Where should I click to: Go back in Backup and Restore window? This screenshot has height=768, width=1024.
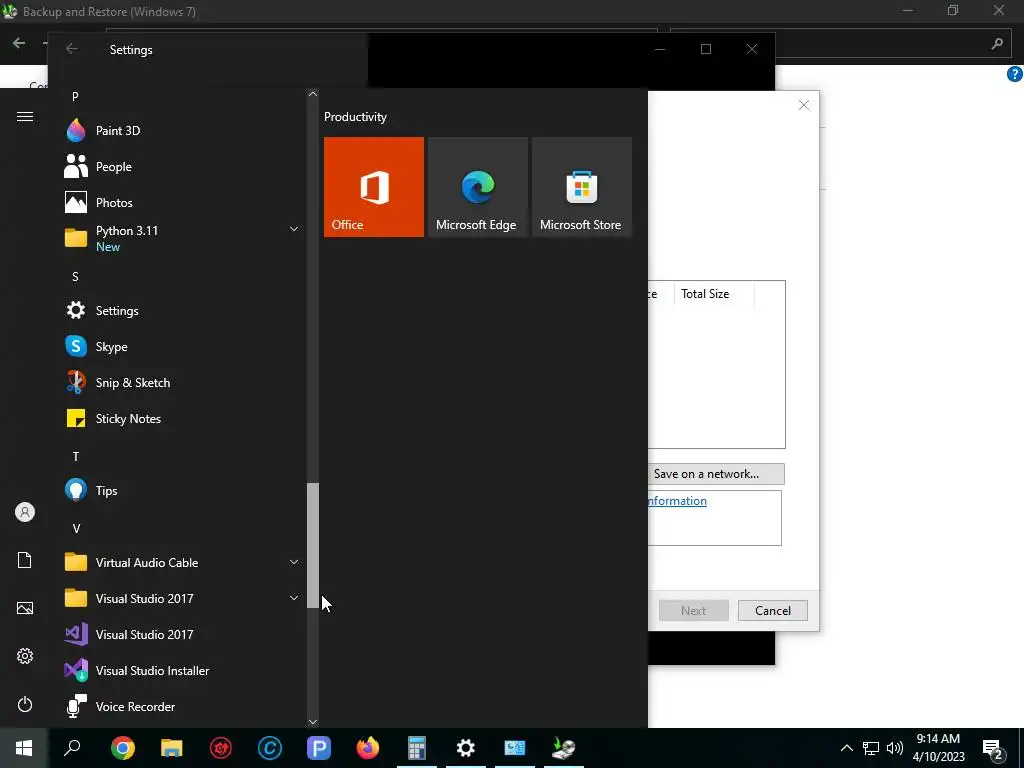[x=19, y=43]
